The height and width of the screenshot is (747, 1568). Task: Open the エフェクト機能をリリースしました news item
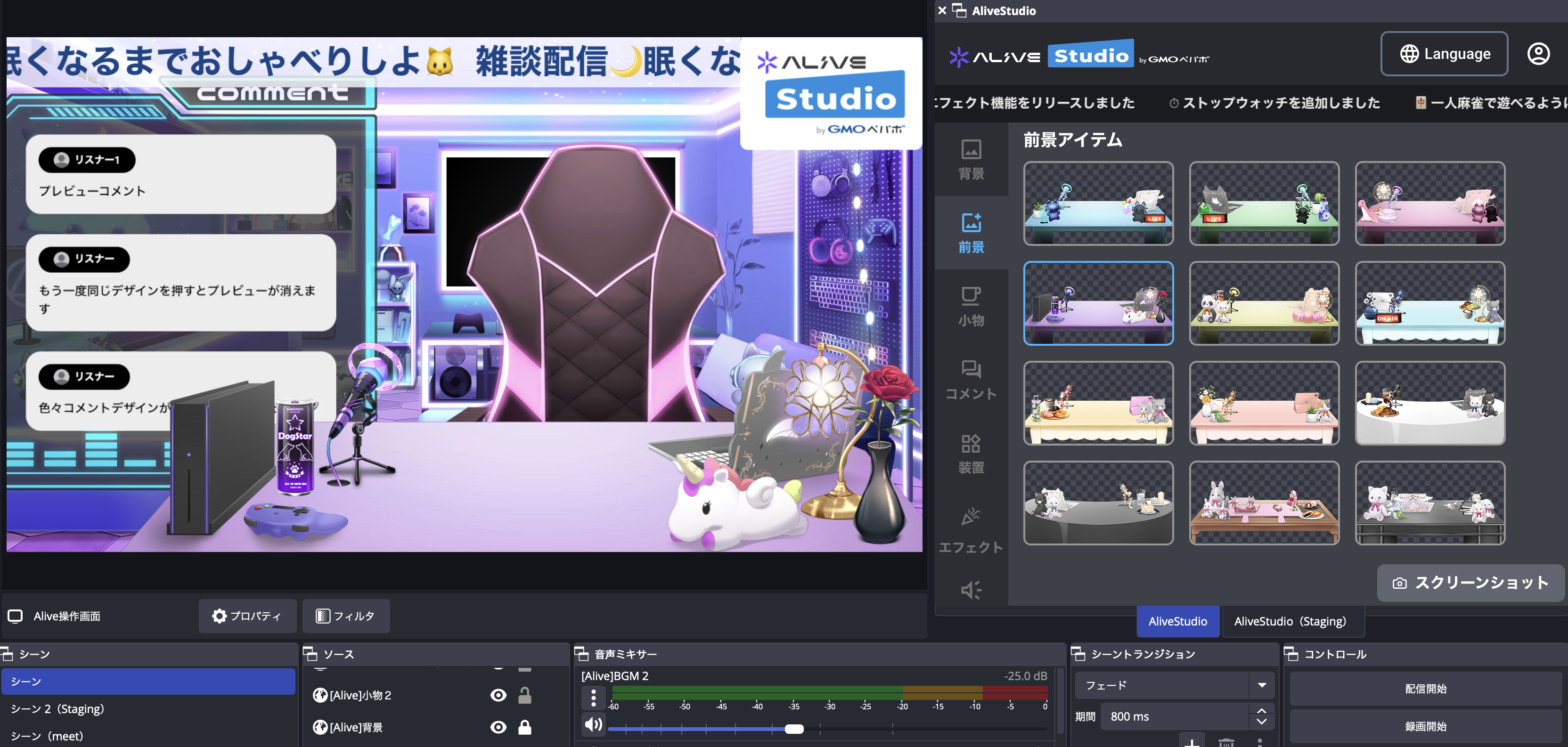click(x=1036, y=103)
